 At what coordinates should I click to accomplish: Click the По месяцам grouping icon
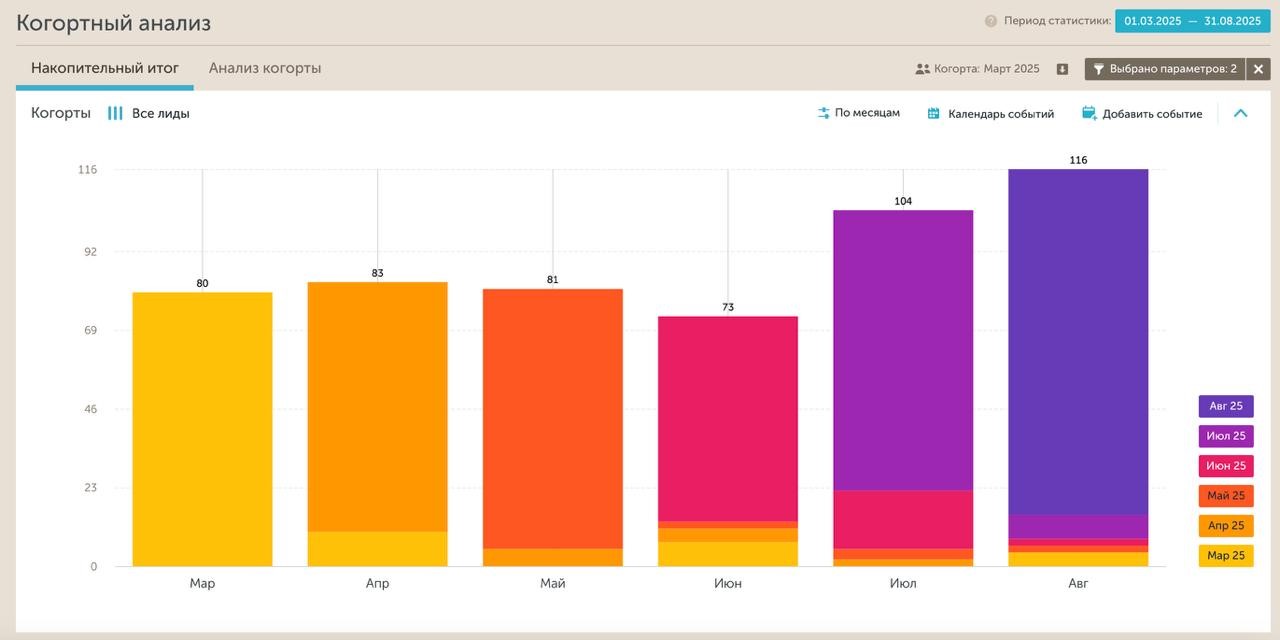(823, 114)
